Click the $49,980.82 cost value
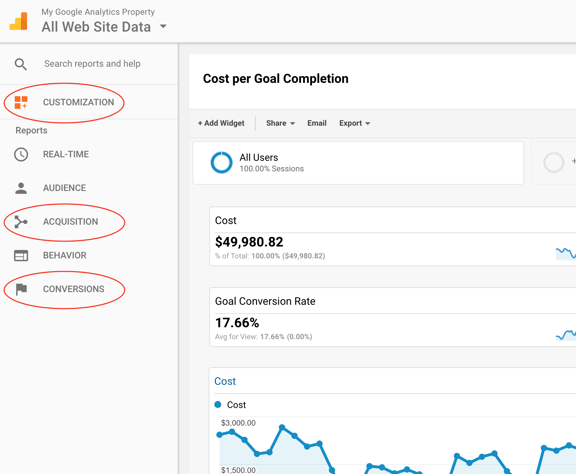Viewport: 576px width, 474px height. click(x=249, y=242)
